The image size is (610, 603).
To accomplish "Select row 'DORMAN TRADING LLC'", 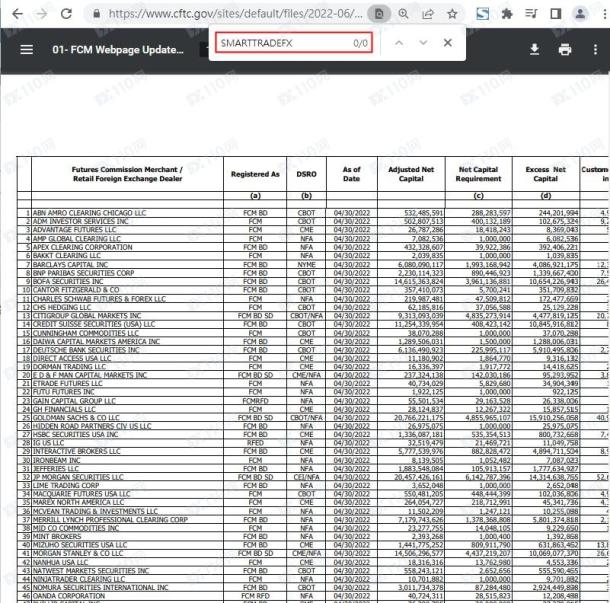I will (312, 366).
